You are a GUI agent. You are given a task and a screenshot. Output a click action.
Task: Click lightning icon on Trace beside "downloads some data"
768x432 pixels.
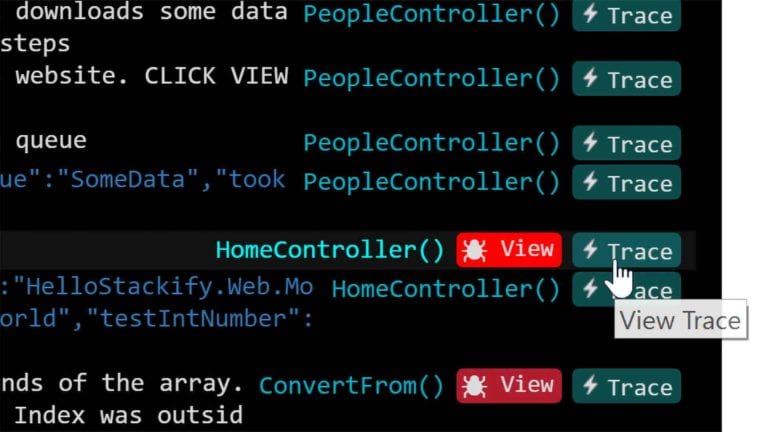click(x=591, y=15)
